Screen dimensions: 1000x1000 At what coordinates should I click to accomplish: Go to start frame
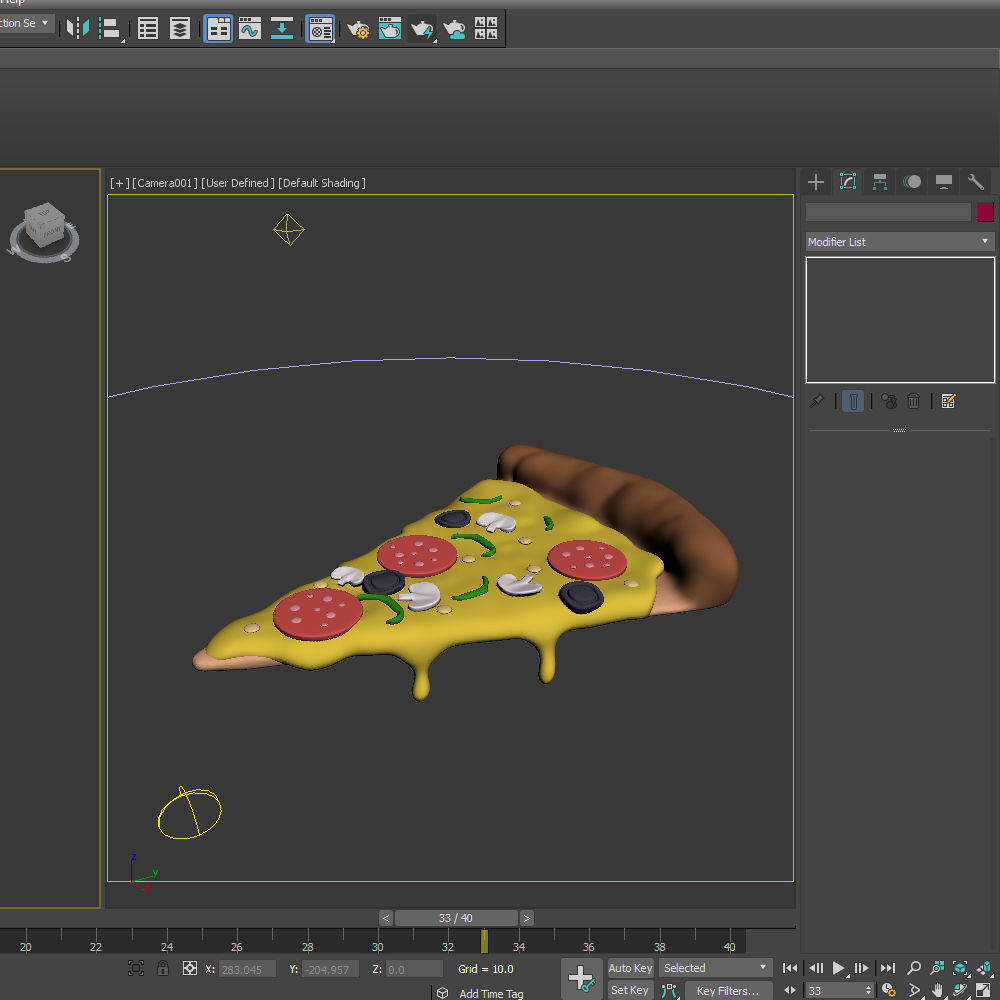click(790, 968)
